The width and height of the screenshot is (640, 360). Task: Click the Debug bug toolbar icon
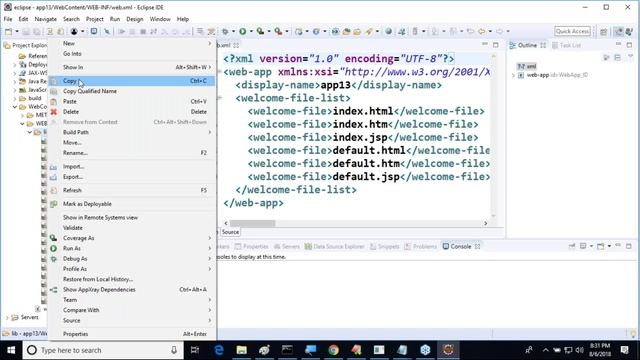point(225,31)
